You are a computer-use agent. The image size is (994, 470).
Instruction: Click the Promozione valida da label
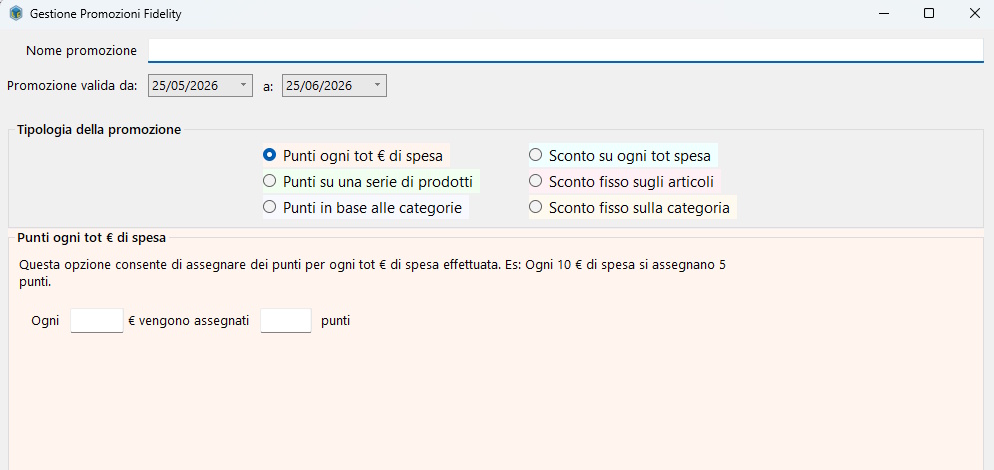[72, 86]
